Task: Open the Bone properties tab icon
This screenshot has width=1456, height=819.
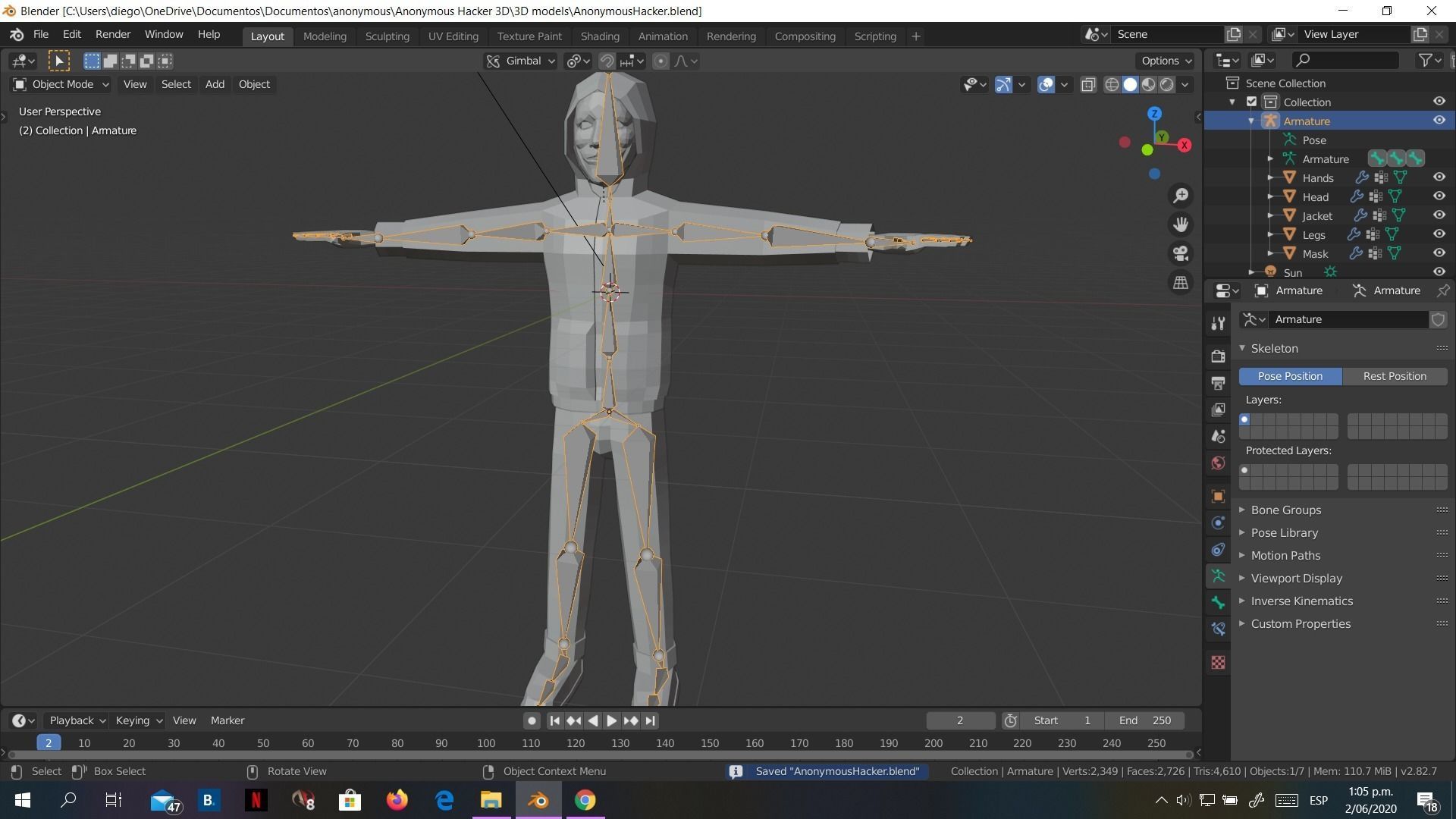Action: point(1218,602)
